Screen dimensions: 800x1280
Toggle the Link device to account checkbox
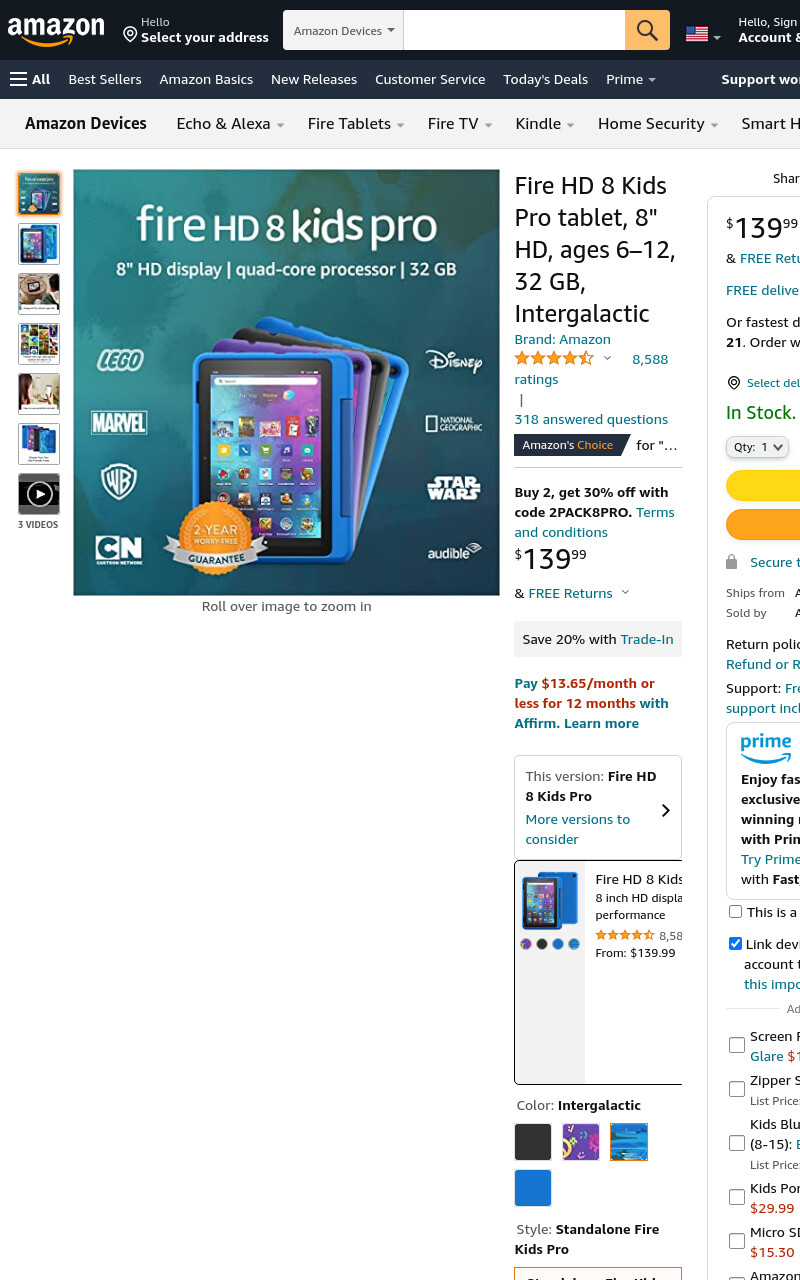[736, 943]
